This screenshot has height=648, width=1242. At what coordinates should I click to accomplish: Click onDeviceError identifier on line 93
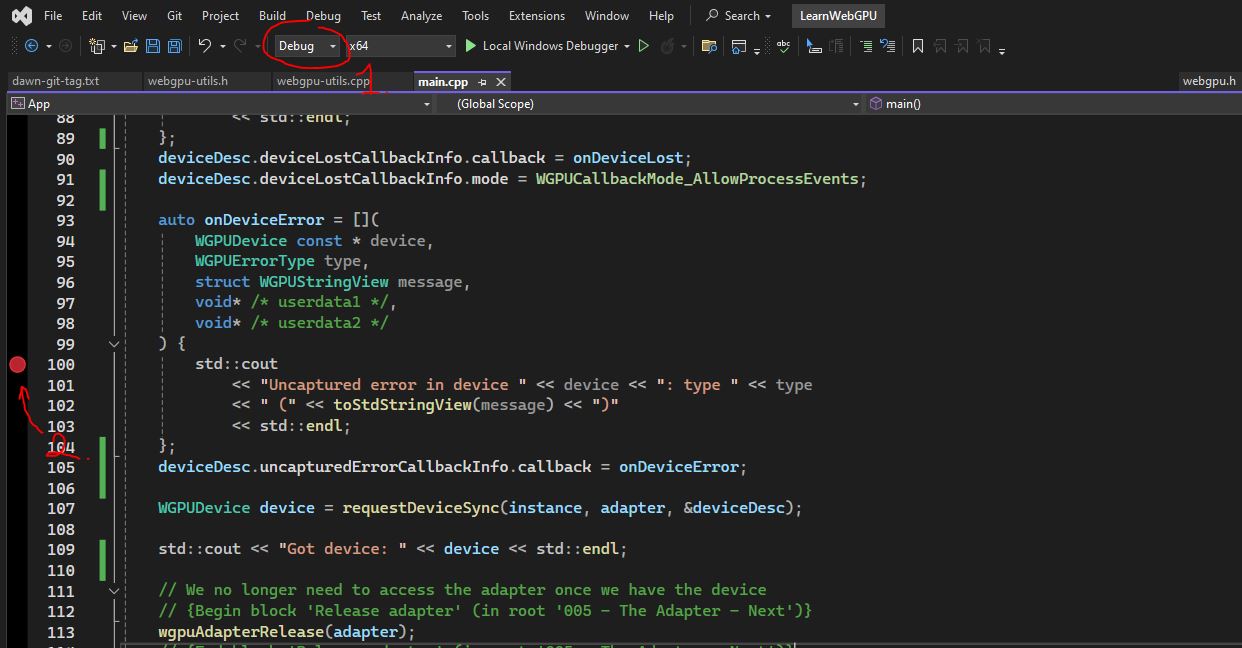pyautogui.click(x=264, y=220)
